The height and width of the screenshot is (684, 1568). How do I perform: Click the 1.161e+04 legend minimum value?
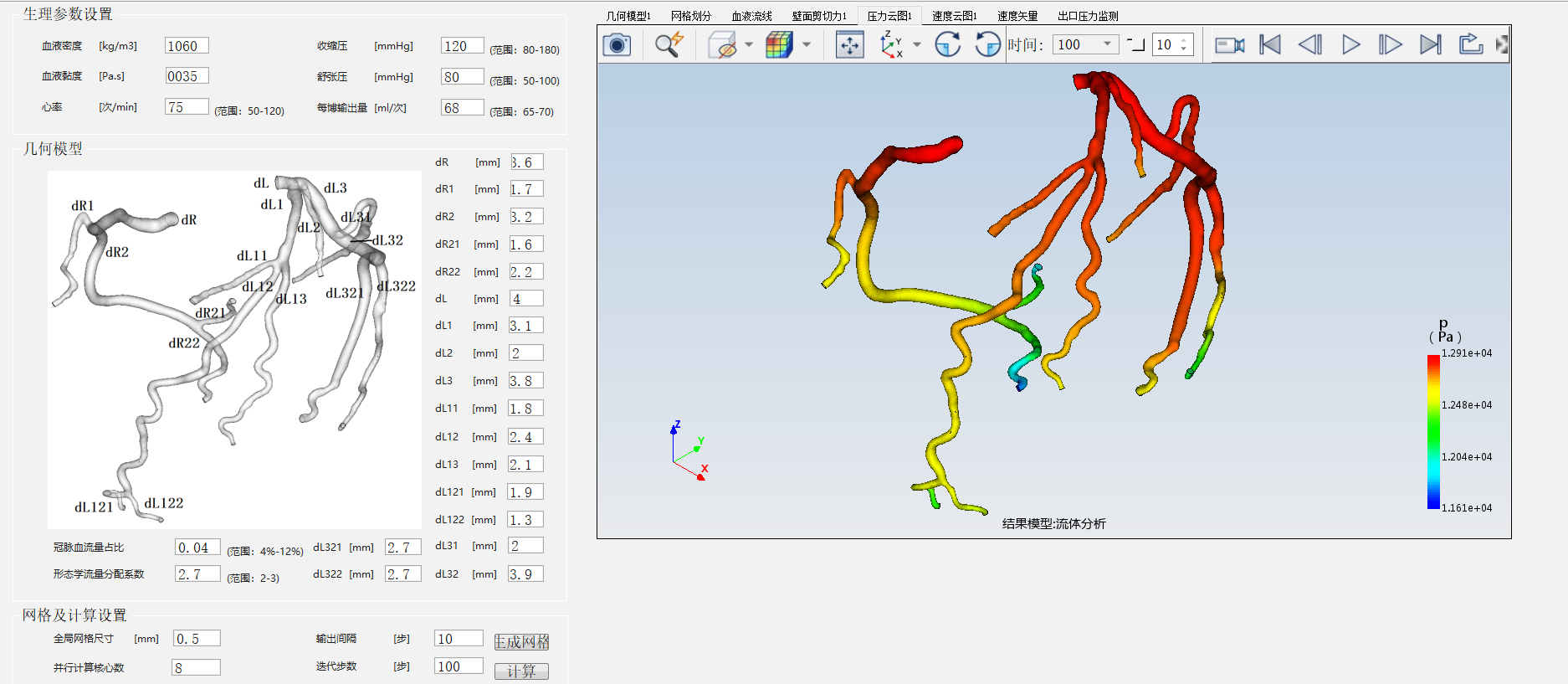point(1467,508)
